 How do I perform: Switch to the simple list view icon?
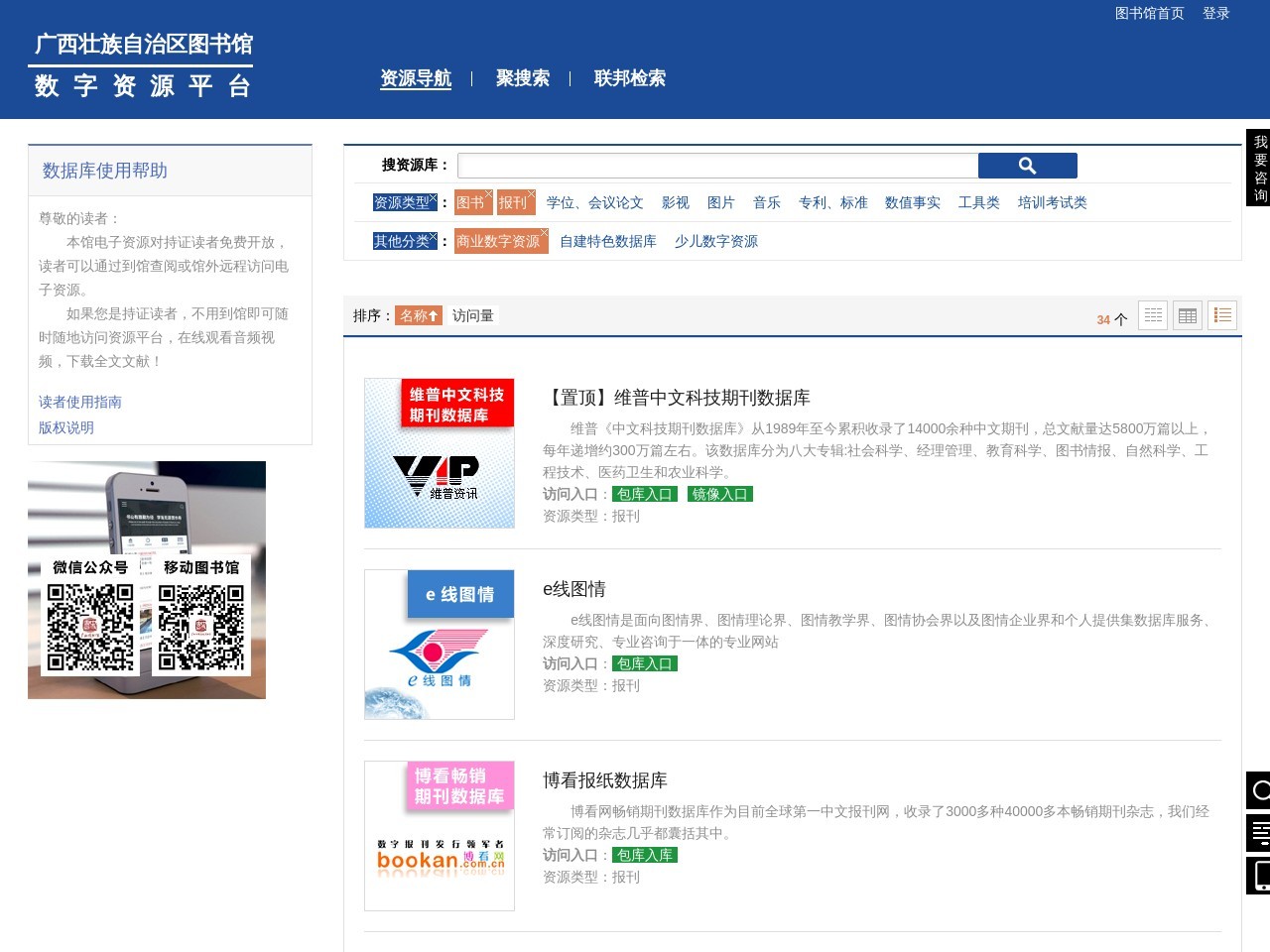[x=1152, y=315]
